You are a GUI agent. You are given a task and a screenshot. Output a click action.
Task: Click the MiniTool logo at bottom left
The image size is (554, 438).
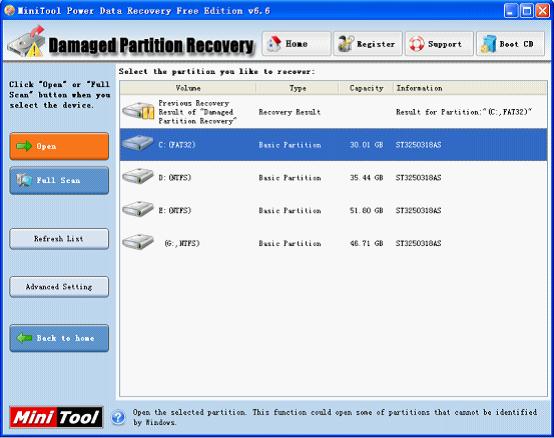pyautogui.click(x=56, y=417)
